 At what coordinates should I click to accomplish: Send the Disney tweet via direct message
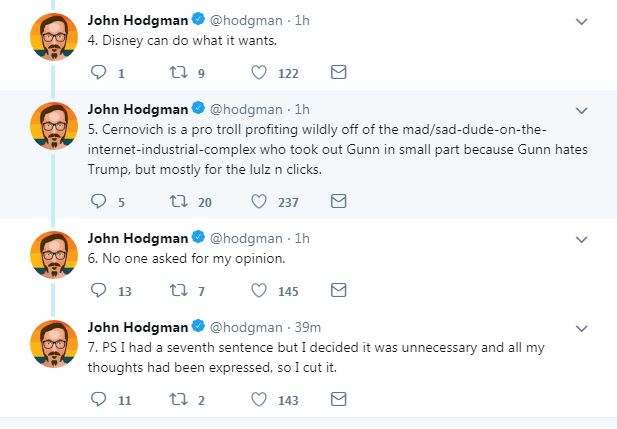(x=338, y=72)
